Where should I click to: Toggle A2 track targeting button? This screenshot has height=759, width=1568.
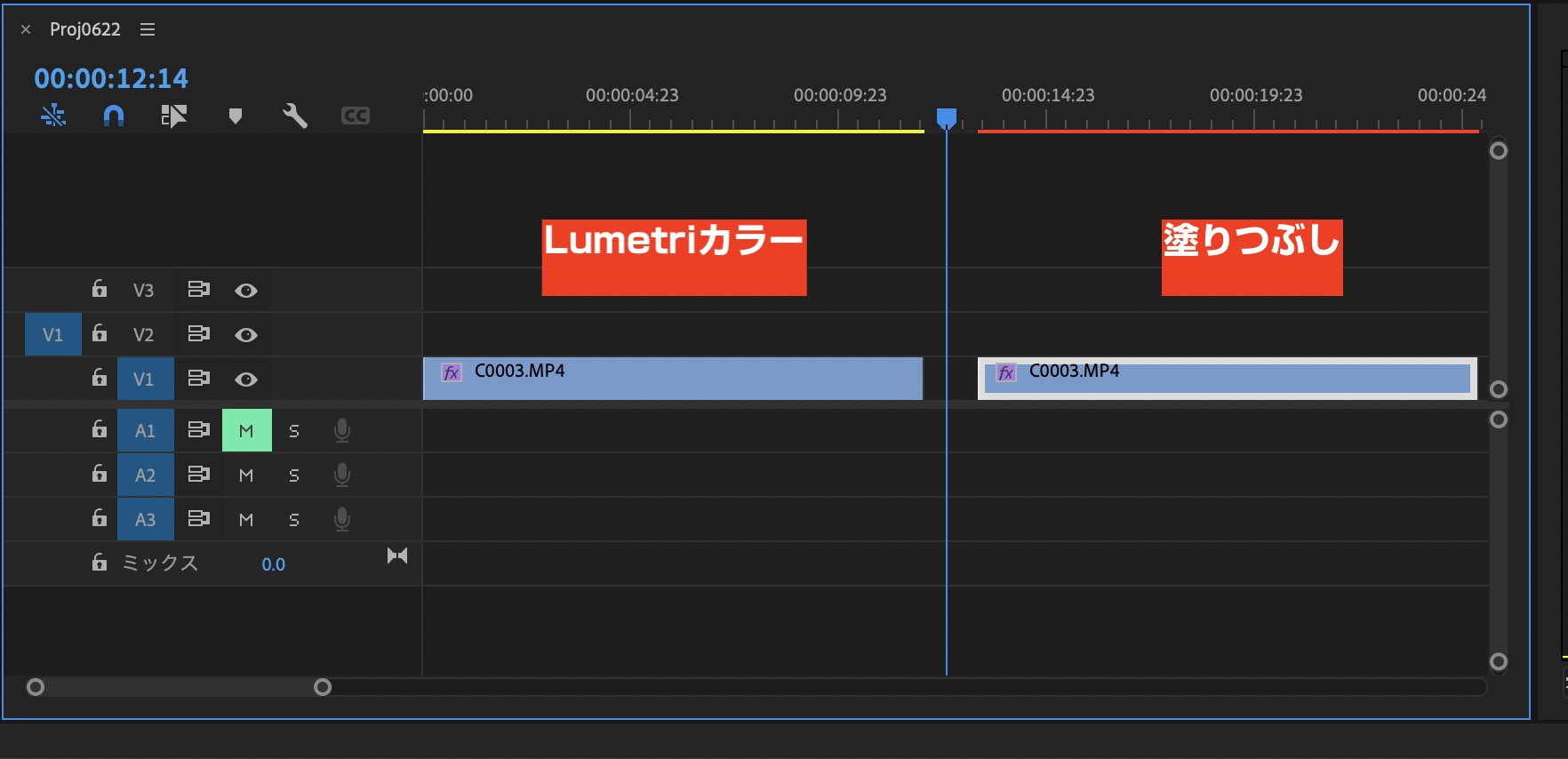point(145,475)
